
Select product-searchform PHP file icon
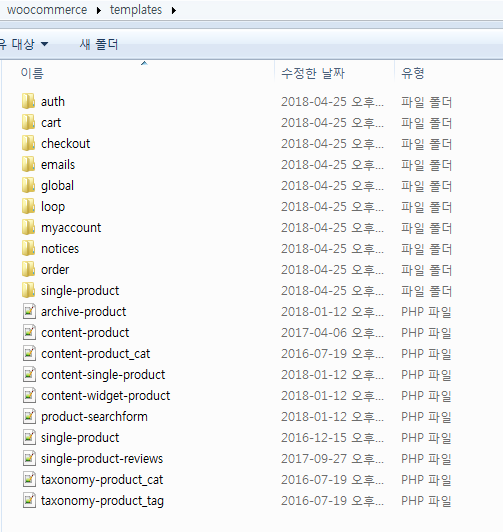coord(29,416)
